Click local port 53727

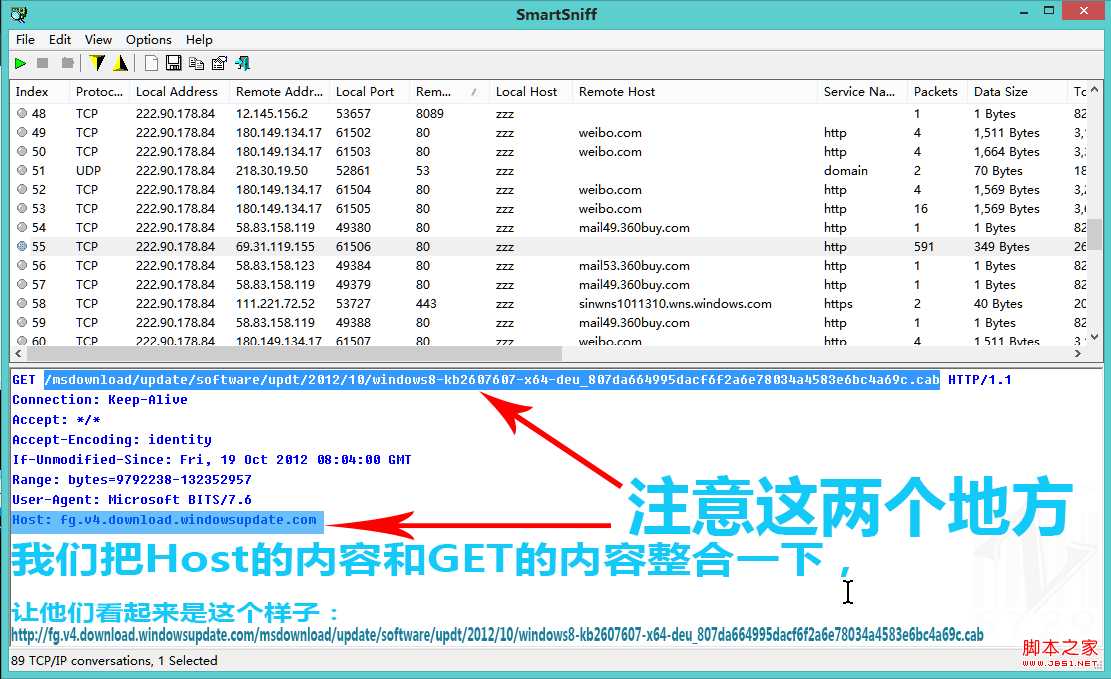coord(353,303)
